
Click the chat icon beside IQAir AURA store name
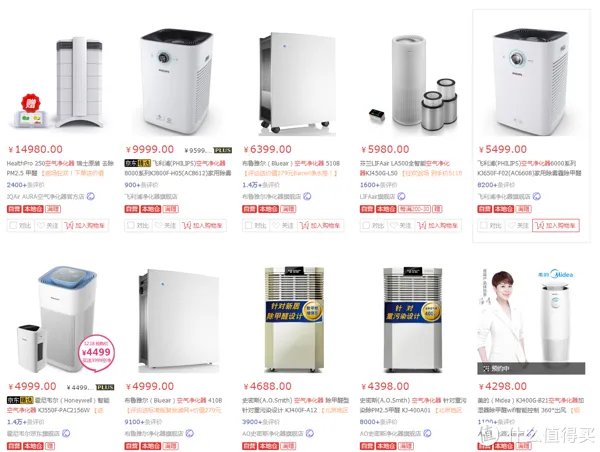pyautogui.click(x=91, y=196)
